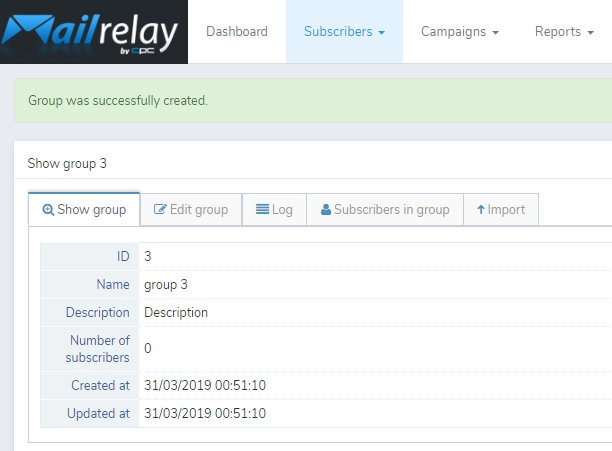Click the 'Number of subscribers' label
Screen dimensions: 612x451
tap(98, 349)
